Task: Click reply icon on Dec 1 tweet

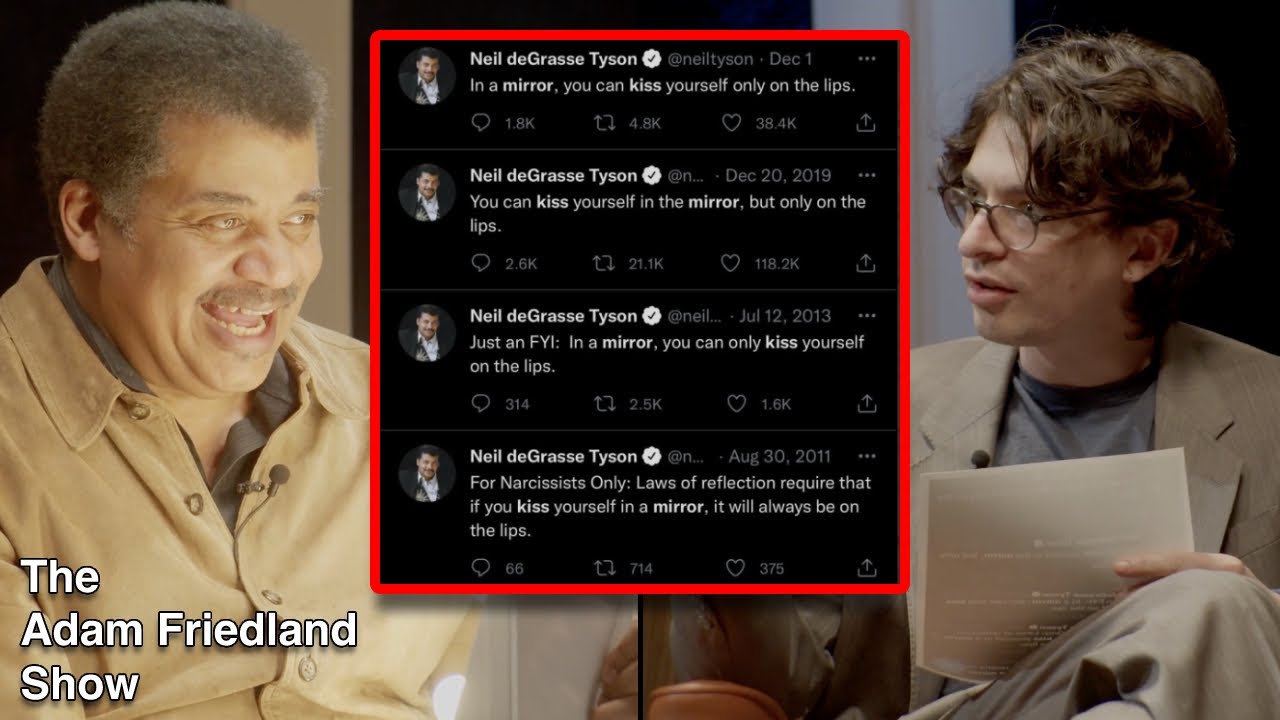Action: coord(481,123)
